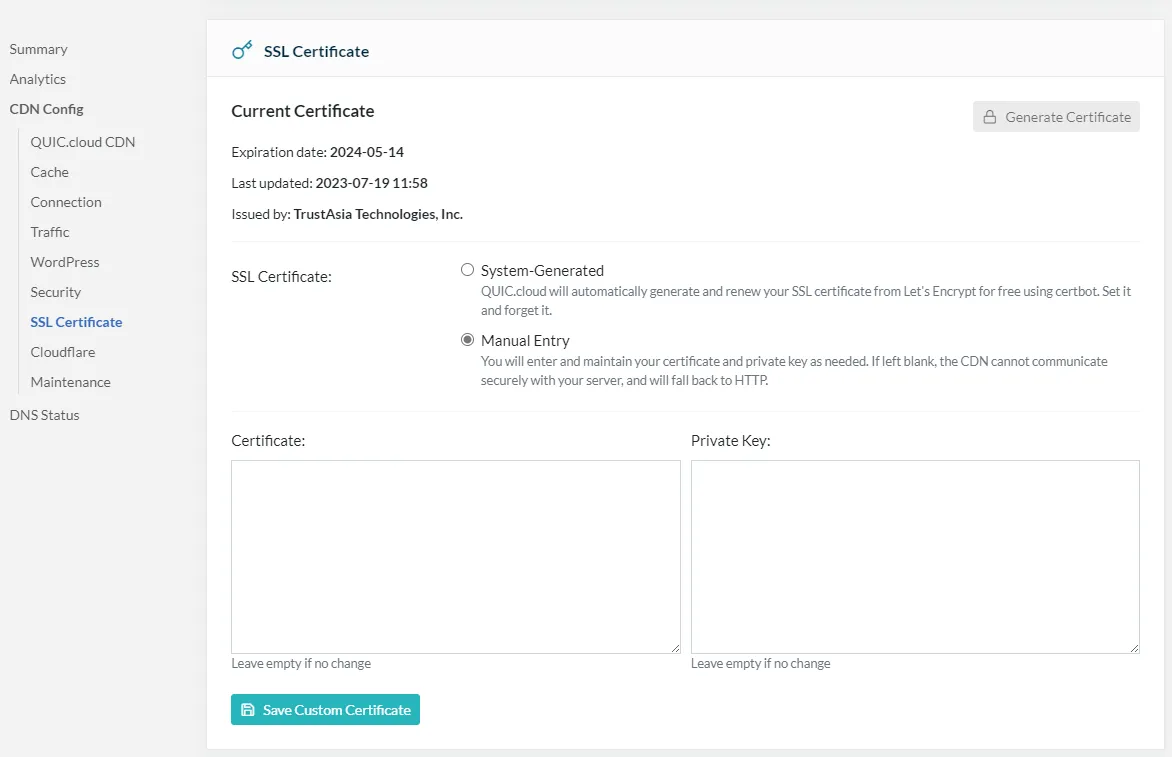Go to Analytics in the sidebar
The width and height of the screenshot is (1172, 757).
(x=38, y=79)
